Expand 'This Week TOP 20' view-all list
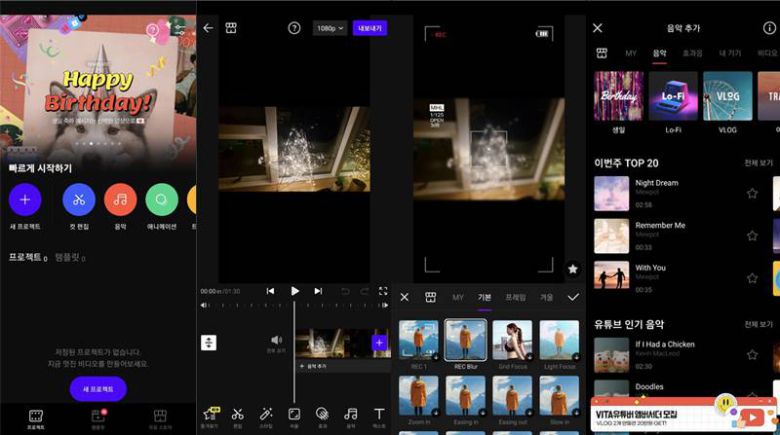This screenshot has width=780, height=435. click(758, 162)
